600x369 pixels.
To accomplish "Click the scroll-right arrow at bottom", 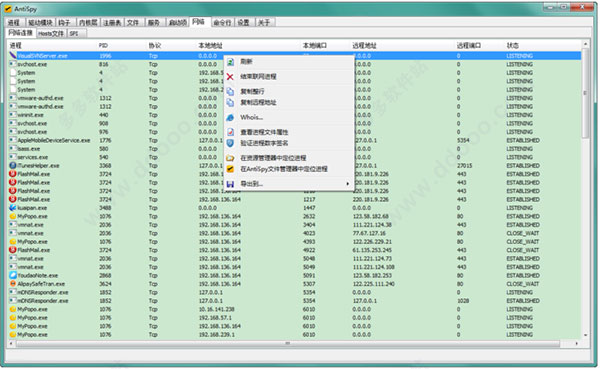I will pyautogui.click(x=576, y=343).
